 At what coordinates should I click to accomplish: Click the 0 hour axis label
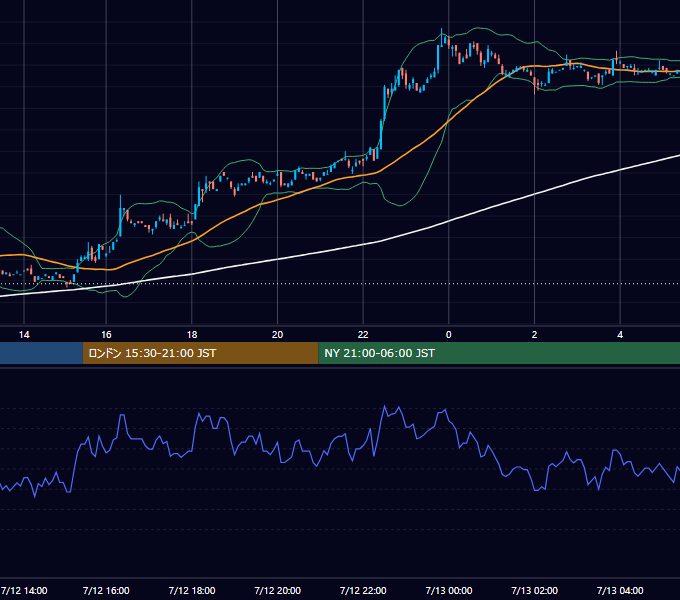(449, 335)
